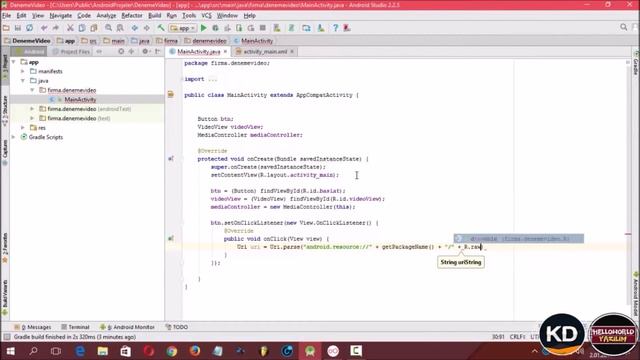Collapse the java folder
The height and width of the screenshot is (360, 640).
pos(23,81)
